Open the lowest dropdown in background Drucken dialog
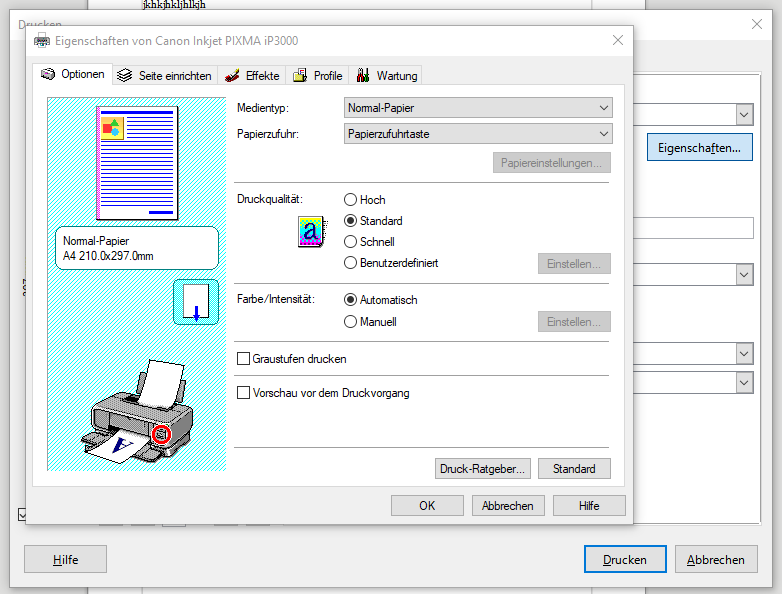 click(x=744, y=383)
